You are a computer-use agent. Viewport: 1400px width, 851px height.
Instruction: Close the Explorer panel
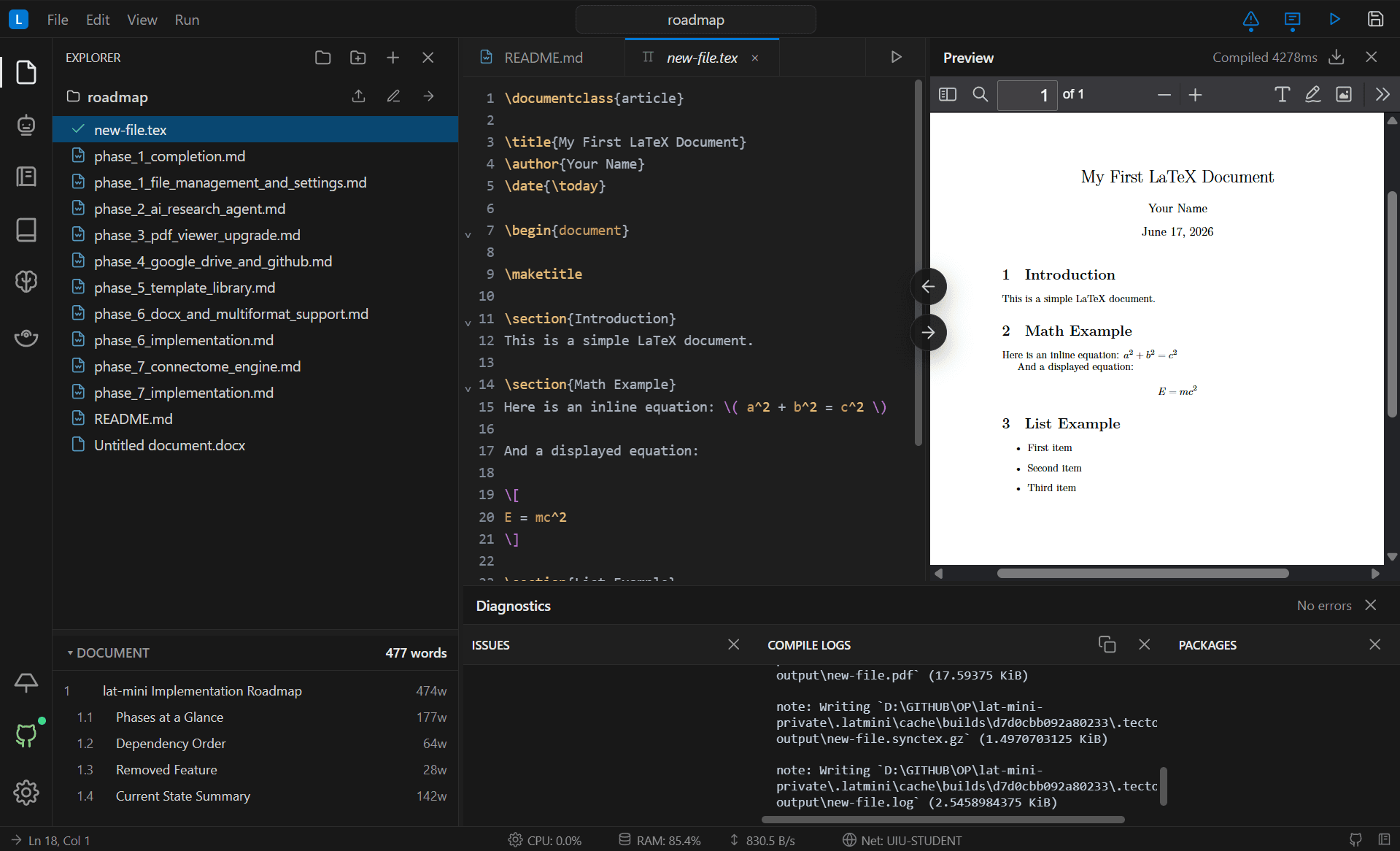point(428,58)
